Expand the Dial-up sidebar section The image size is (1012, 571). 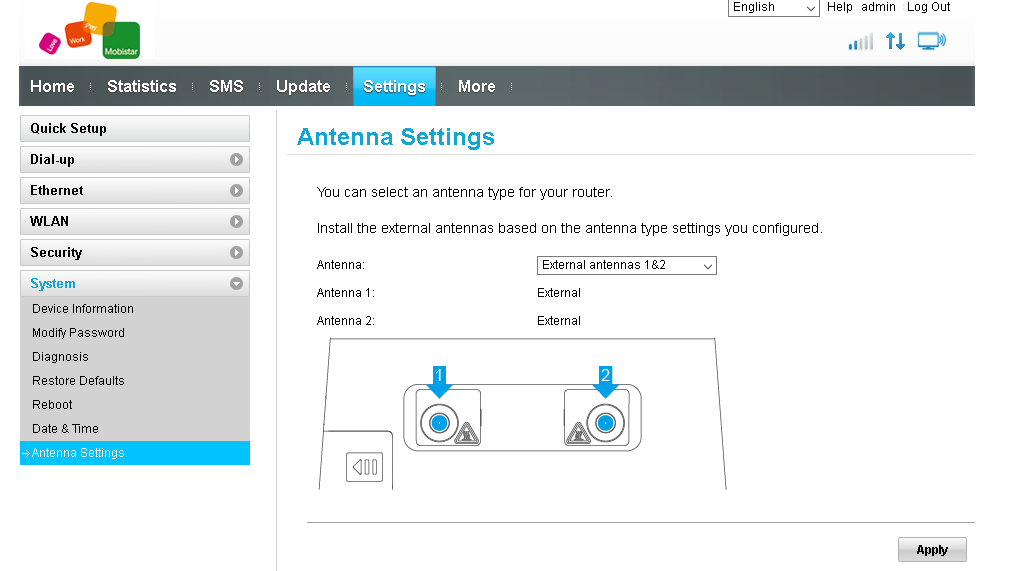(134, 159)
